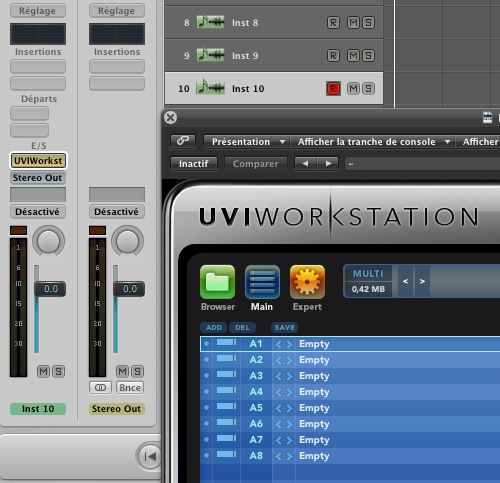
Task: Open the Expert gear icon
Action: [x=307, y=282]
